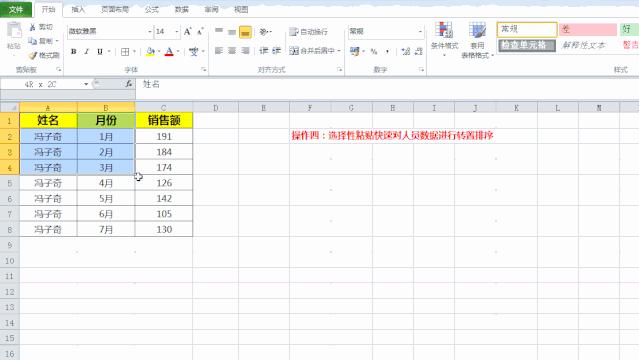Click the increase decimal icon
639x360 pixels.
[405, 51]
